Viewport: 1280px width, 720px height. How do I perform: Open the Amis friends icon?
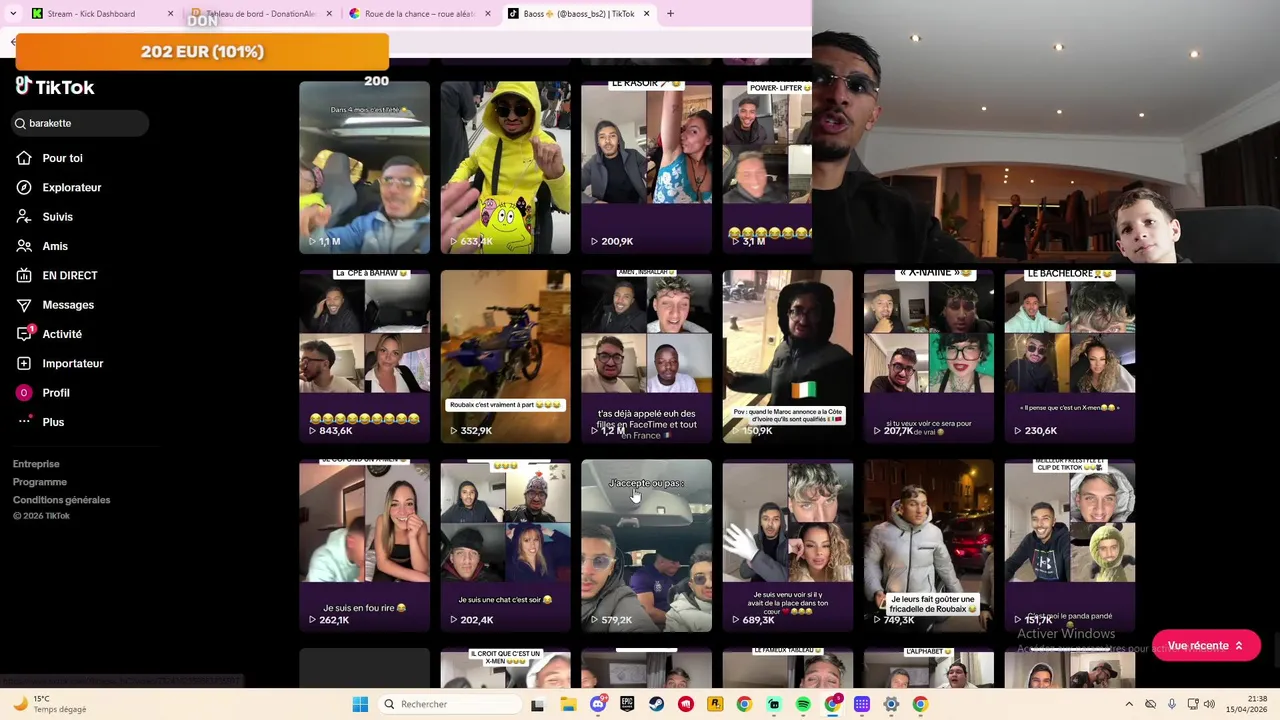coord(23,246)
